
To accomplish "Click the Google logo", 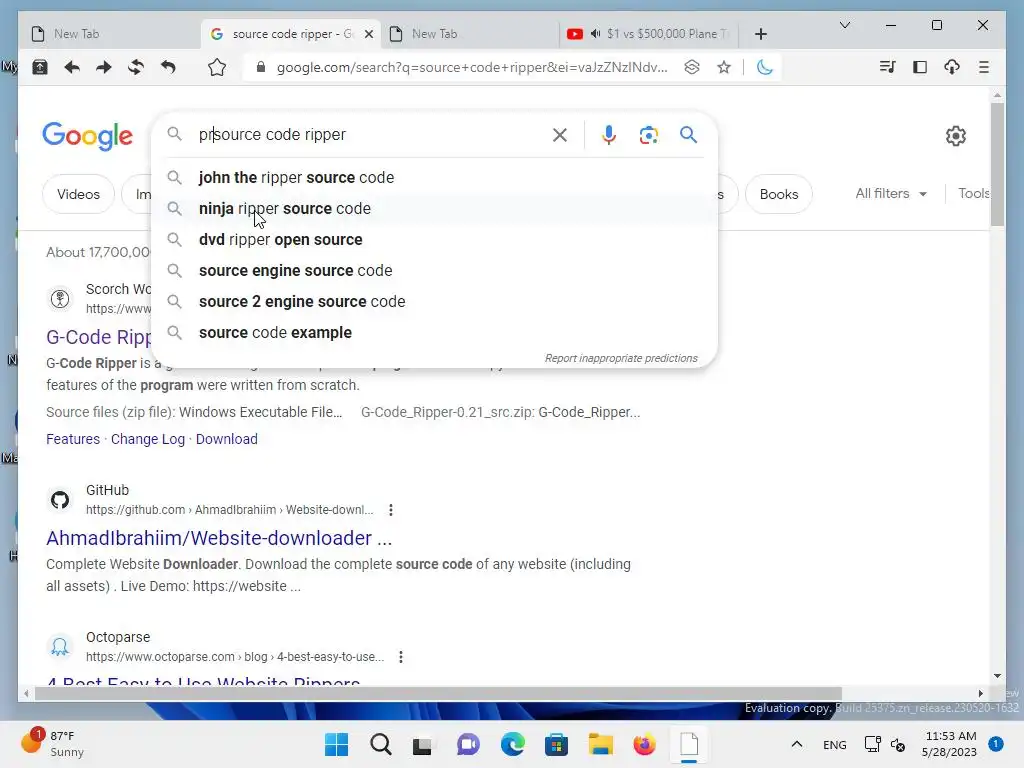I will coord(88,136).
